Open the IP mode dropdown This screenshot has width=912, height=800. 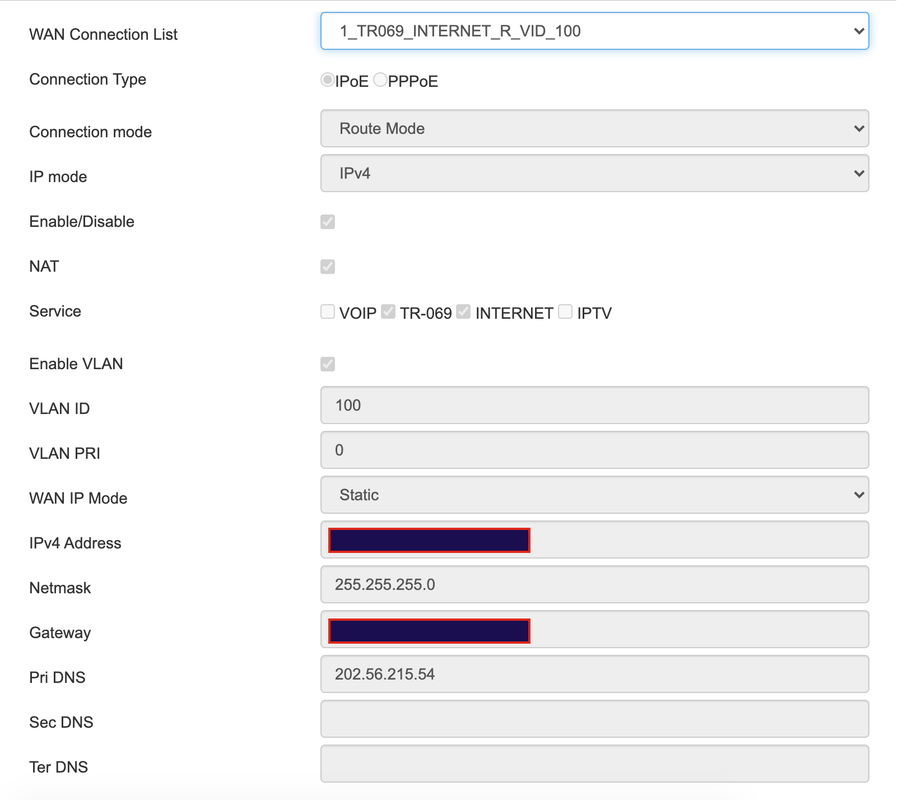pyautogui.click(x=594, y=173)
